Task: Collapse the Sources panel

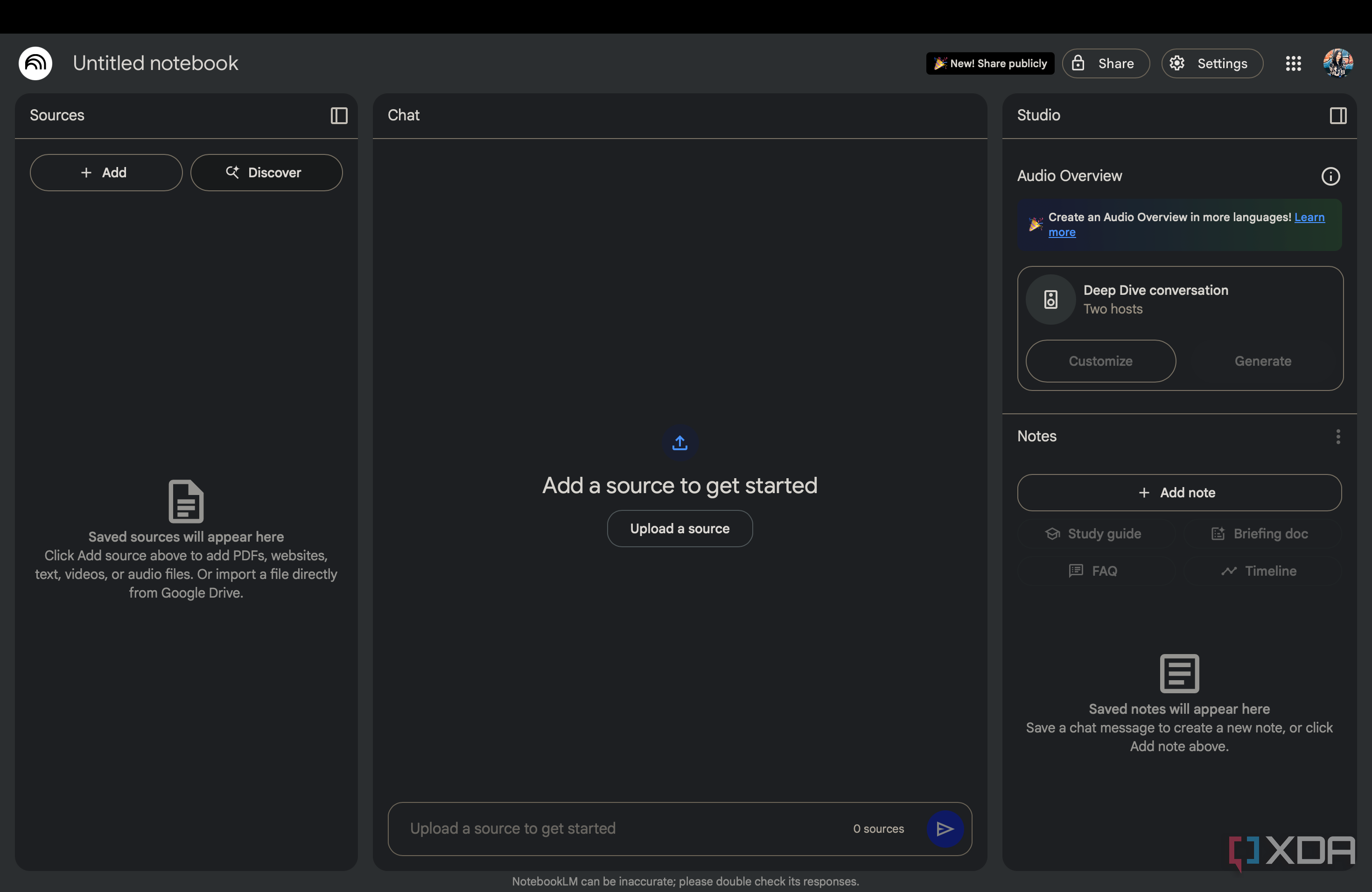Action: click(339, 116)
